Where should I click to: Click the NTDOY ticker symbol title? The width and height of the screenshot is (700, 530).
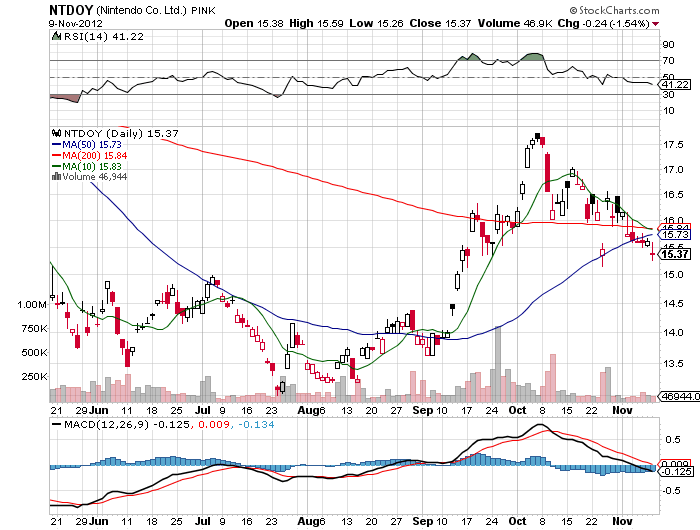point(71,10)
